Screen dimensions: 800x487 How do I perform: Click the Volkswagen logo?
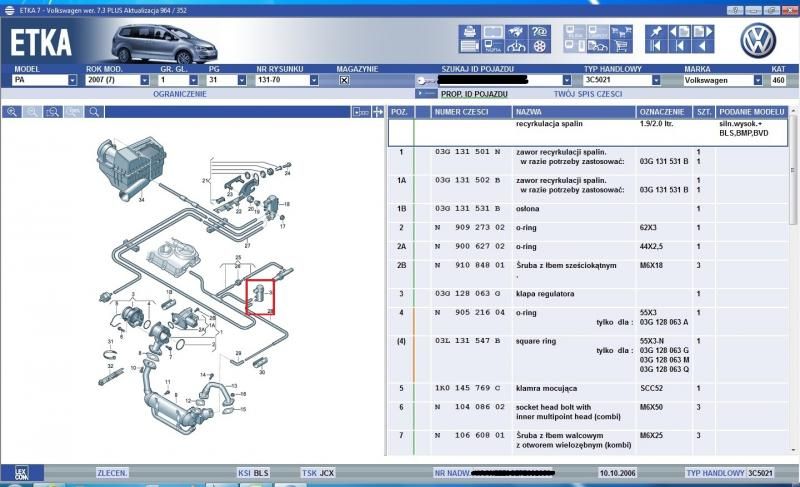point(758,40)
